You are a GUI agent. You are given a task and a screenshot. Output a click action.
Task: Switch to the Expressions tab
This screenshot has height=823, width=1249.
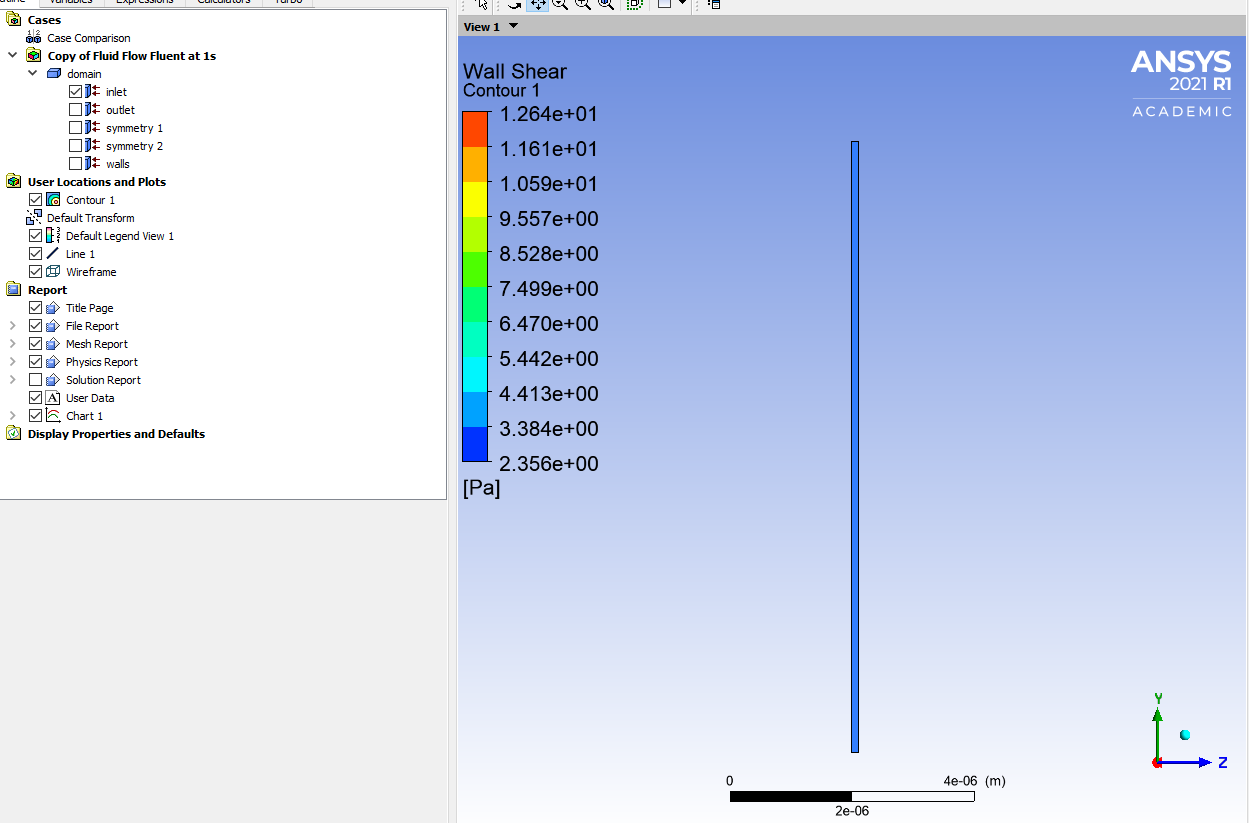tap(144, 2)
